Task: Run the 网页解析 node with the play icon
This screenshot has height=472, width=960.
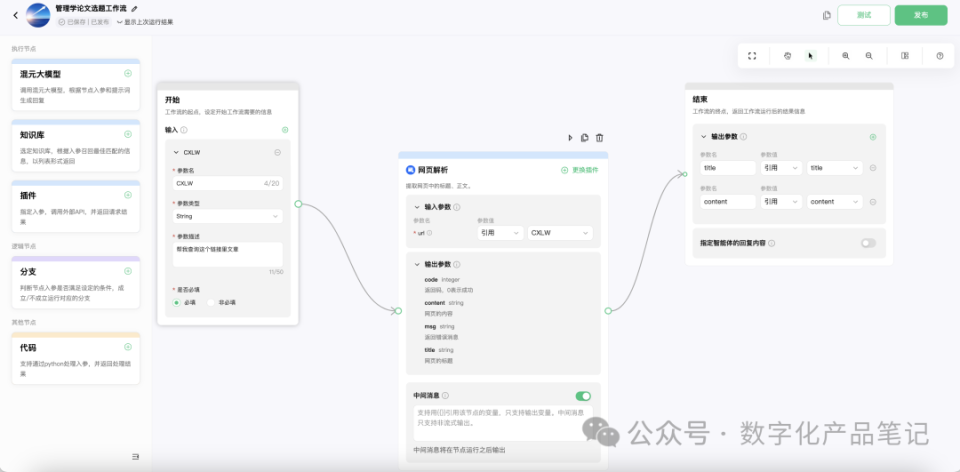Action: pyautogui.click(x=570, y=138)
